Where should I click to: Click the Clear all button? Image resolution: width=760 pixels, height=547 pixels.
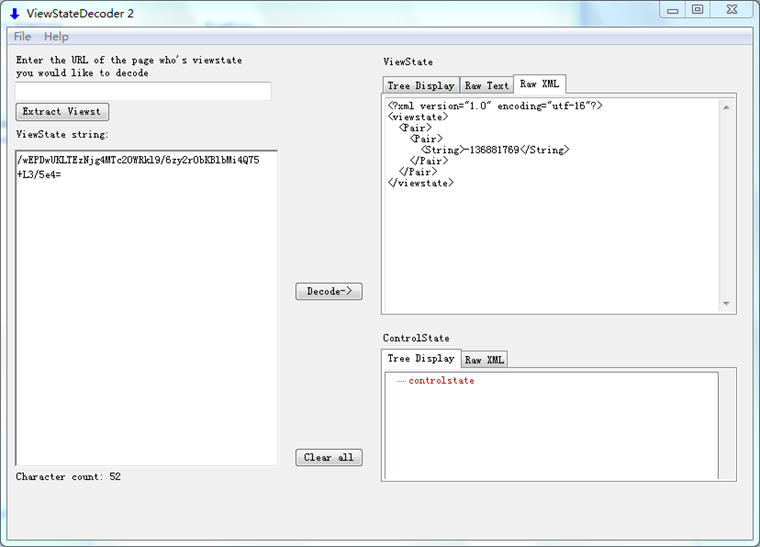pos(329,457)
